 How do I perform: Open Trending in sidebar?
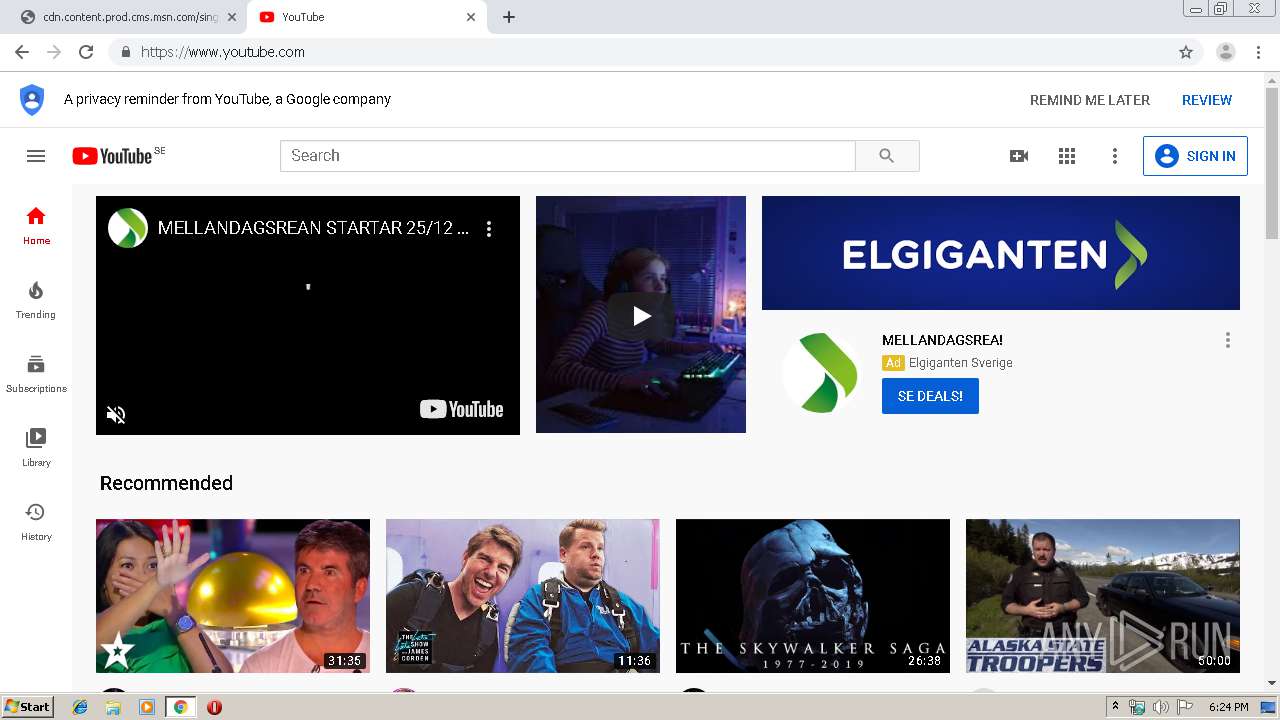click(36, 300)
